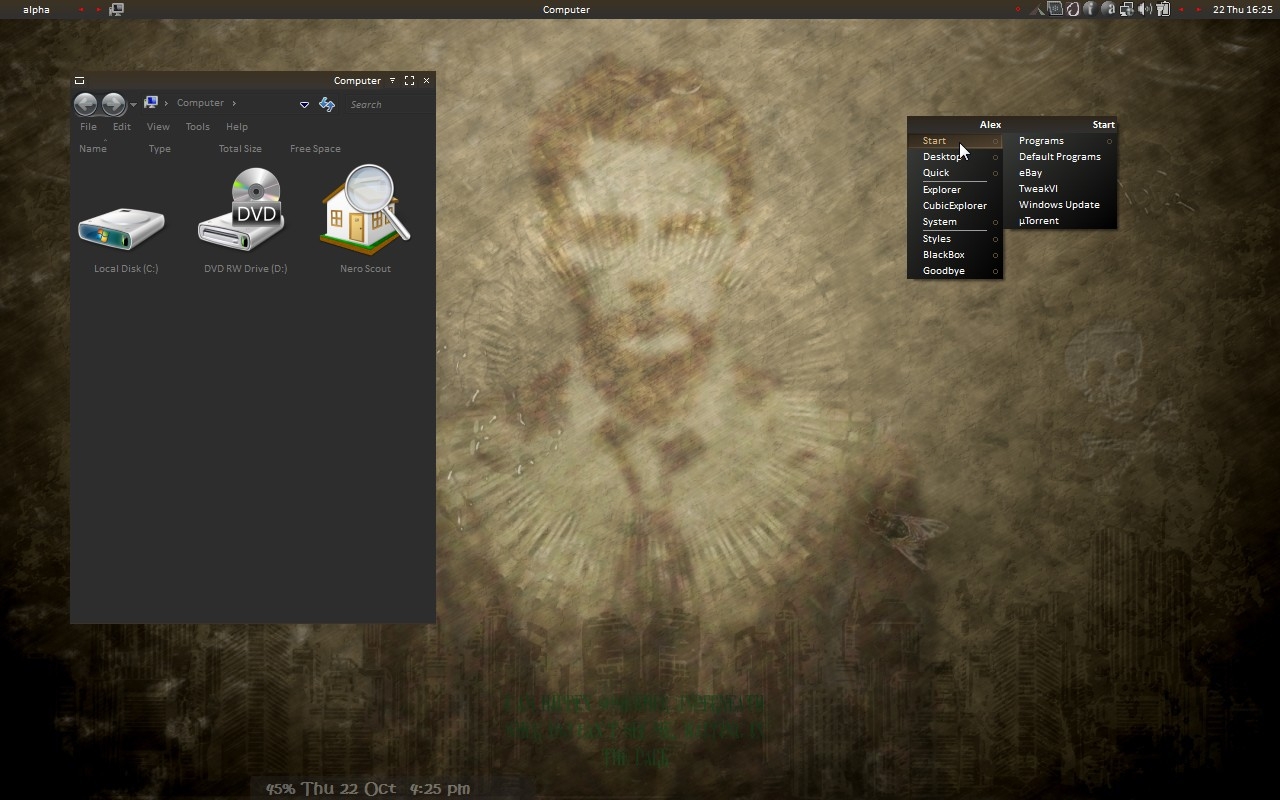The height and width of the screenshot is (800, 1280).
Task: Select the DVD RW Drive (D:) icon
Action: (243, 209)
